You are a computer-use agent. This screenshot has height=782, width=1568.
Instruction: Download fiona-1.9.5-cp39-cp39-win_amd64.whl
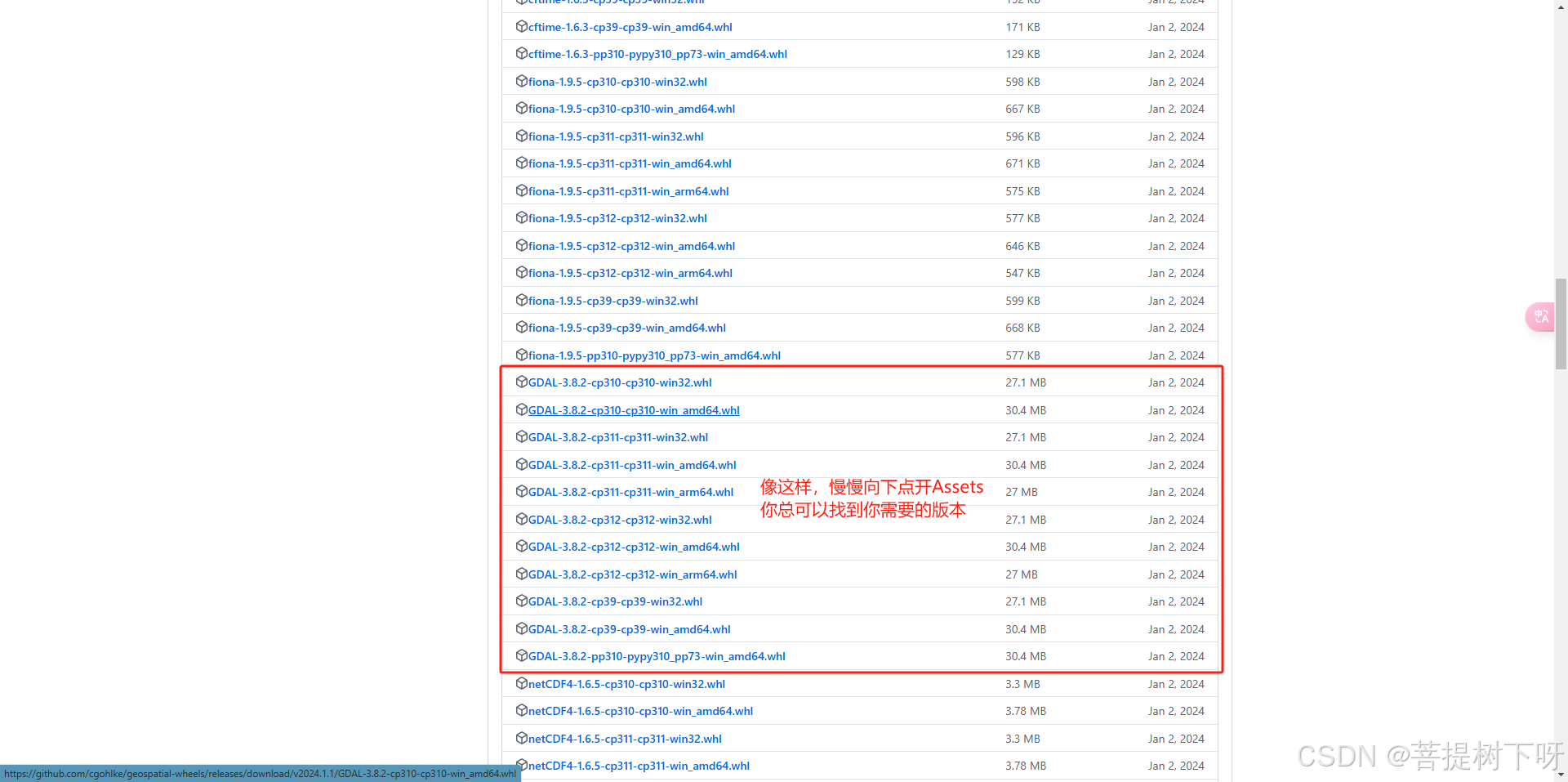[626, 327]
